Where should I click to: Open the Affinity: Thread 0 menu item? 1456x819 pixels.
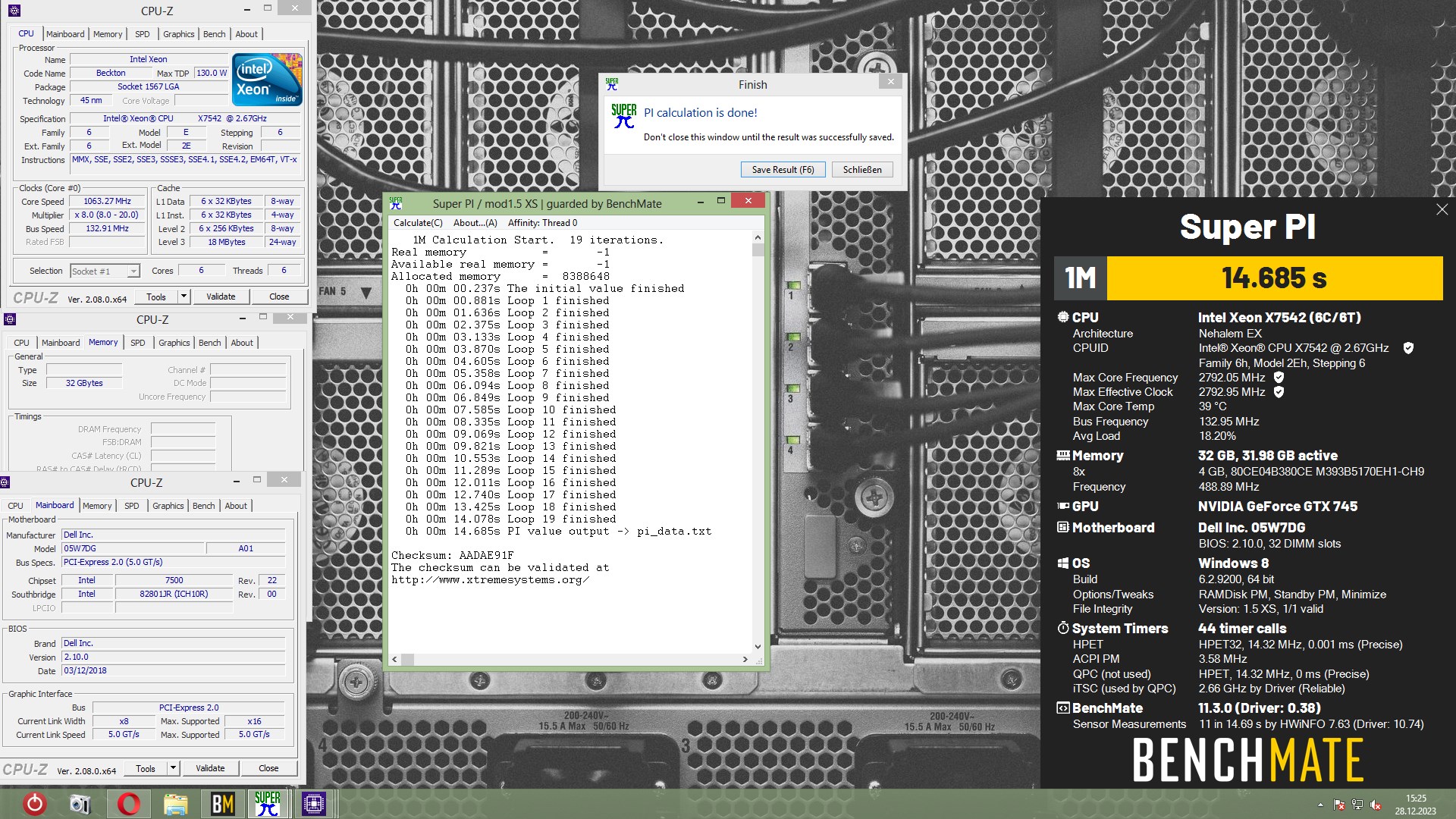click(542, 223)
